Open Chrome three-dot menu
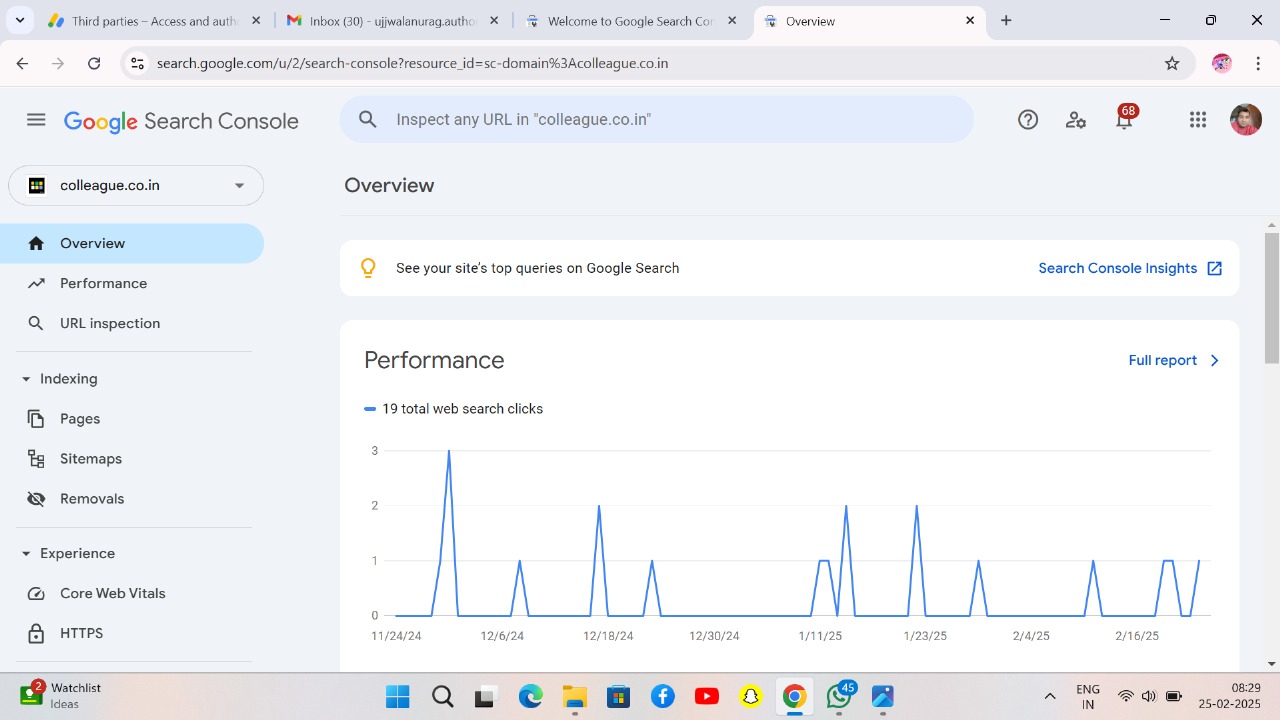Screen dimensions: 1280x720 [x=1257, y=63]
